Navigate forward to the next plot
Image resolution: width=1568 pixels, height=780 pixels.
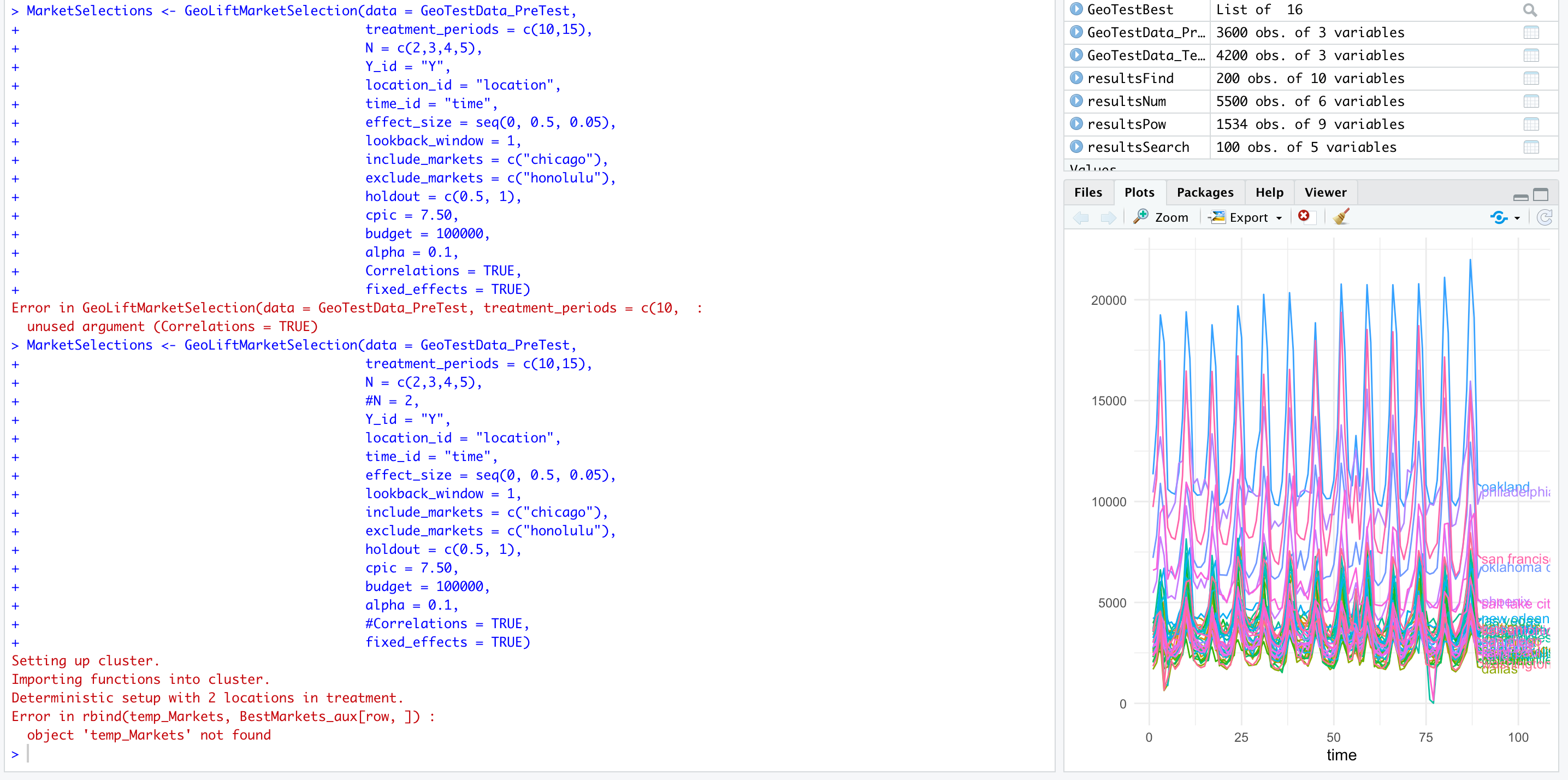pos(1109,217)
